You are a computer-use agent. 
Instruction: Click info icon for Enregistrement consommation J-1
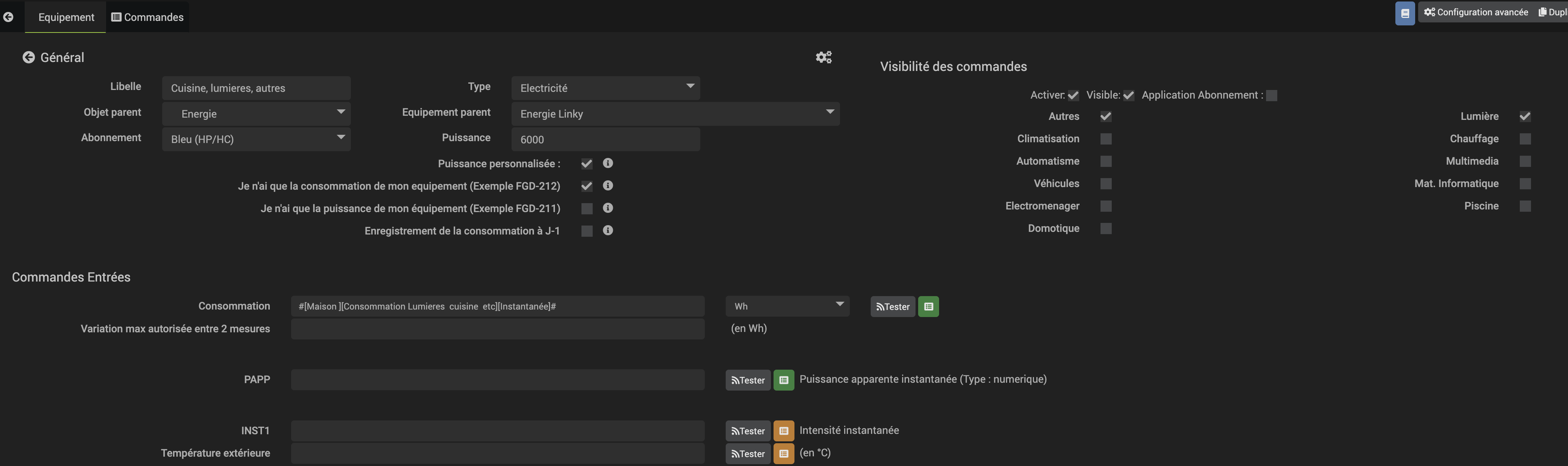(x=608, y=230)
